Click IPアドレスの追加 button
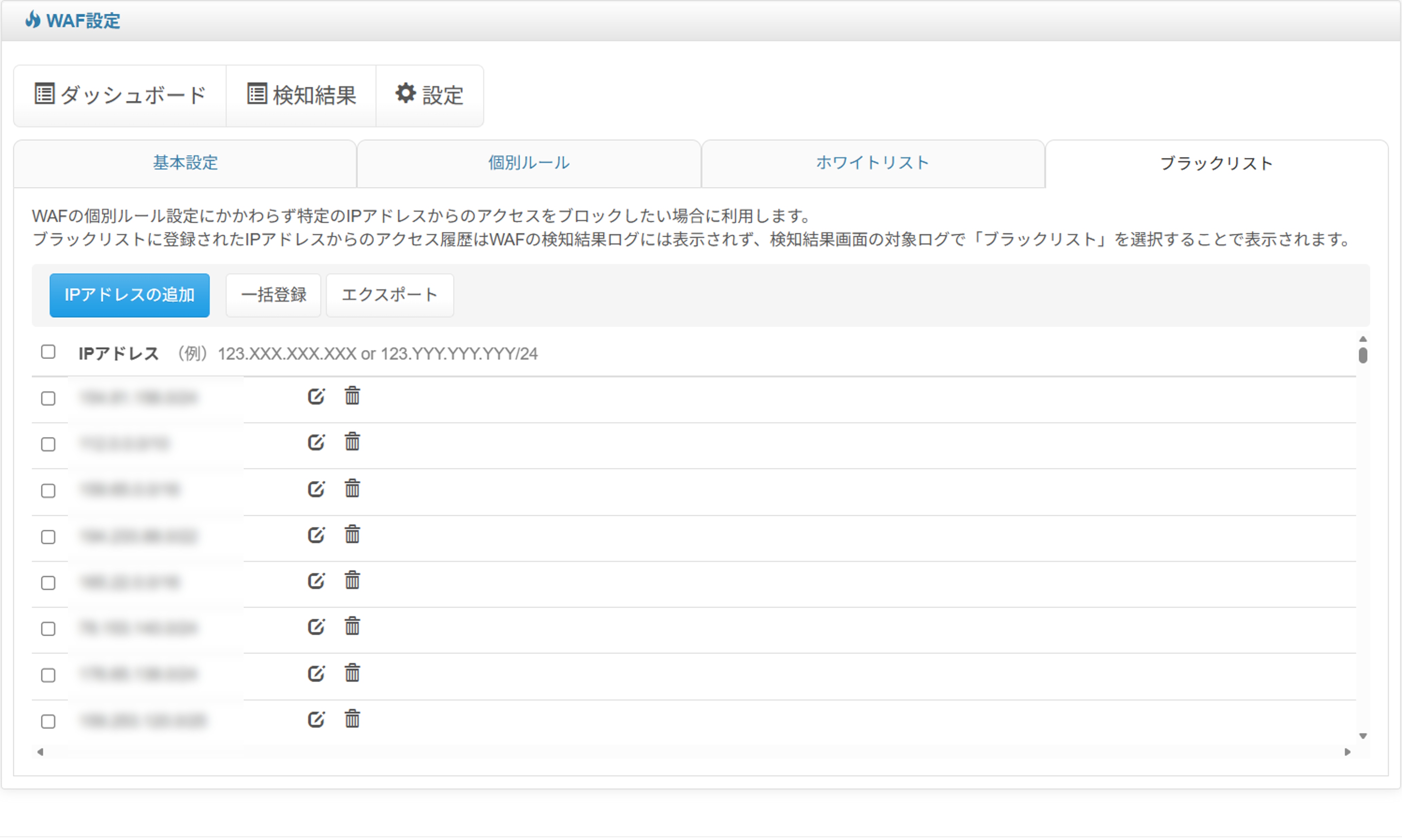 130,296
